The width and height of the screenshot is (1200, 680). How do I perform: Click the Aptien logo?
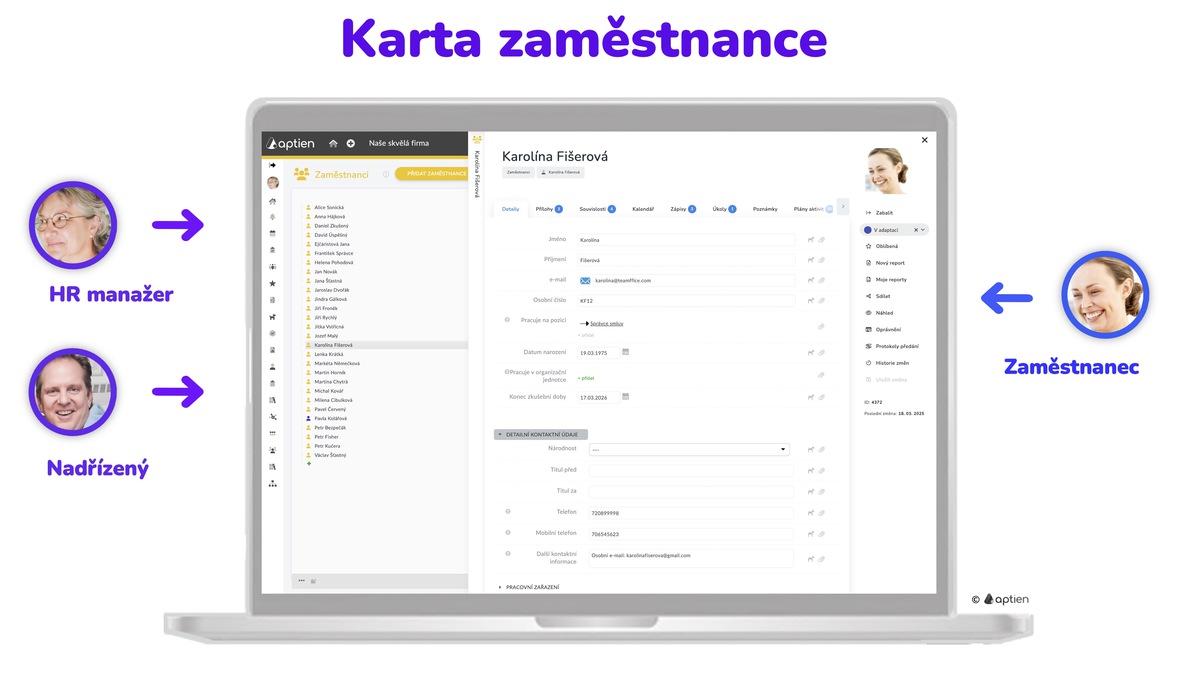click(x=291, y=143)
